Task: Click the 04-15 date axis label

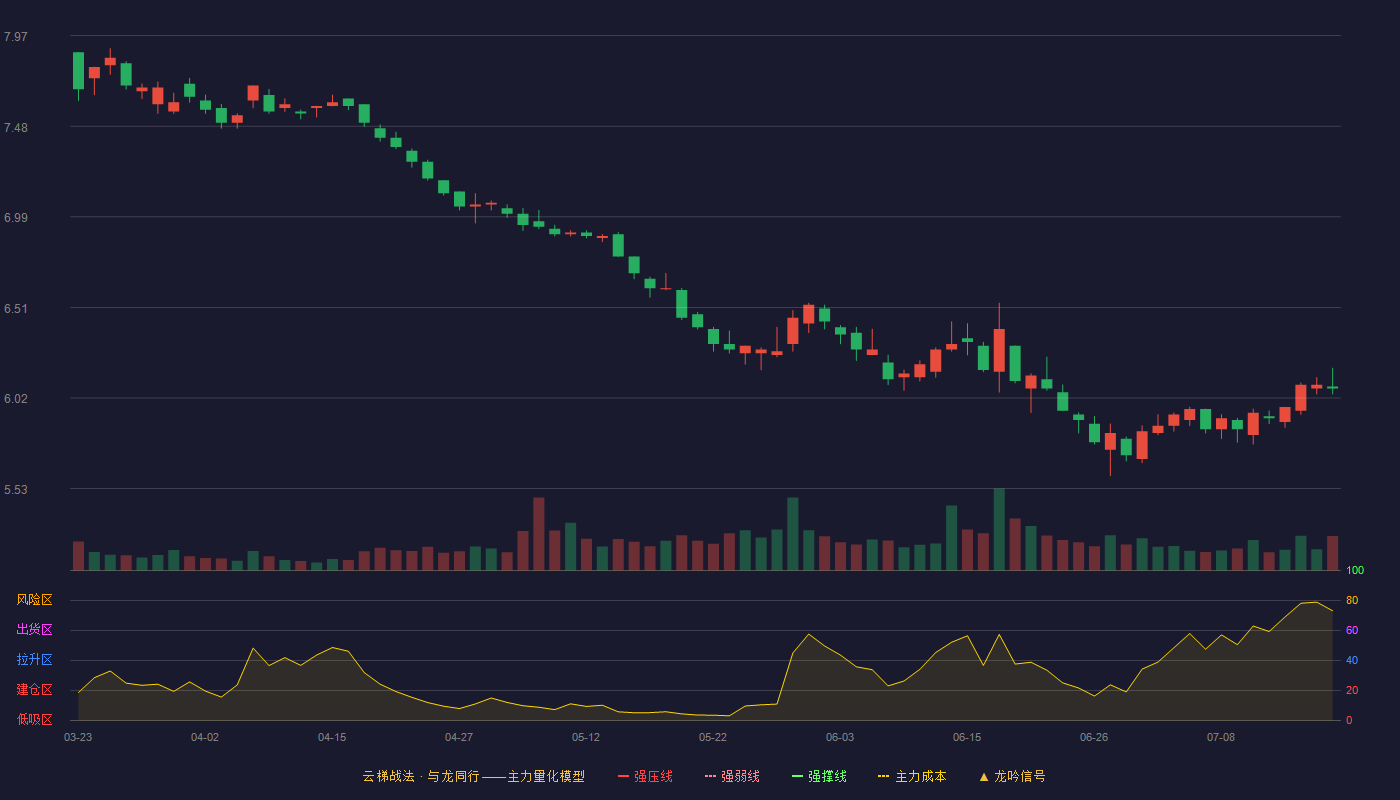Action: (x=332, y=737)
